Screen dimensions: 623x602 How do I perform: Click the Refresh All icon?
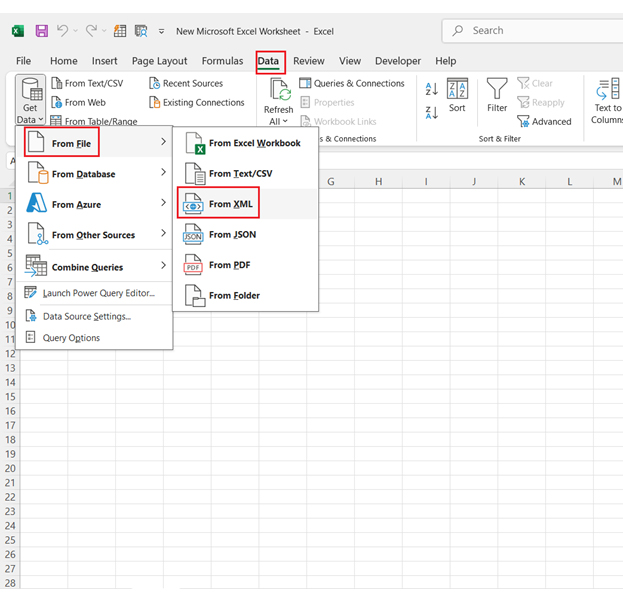pyautogui.click(x=280, y=89)
